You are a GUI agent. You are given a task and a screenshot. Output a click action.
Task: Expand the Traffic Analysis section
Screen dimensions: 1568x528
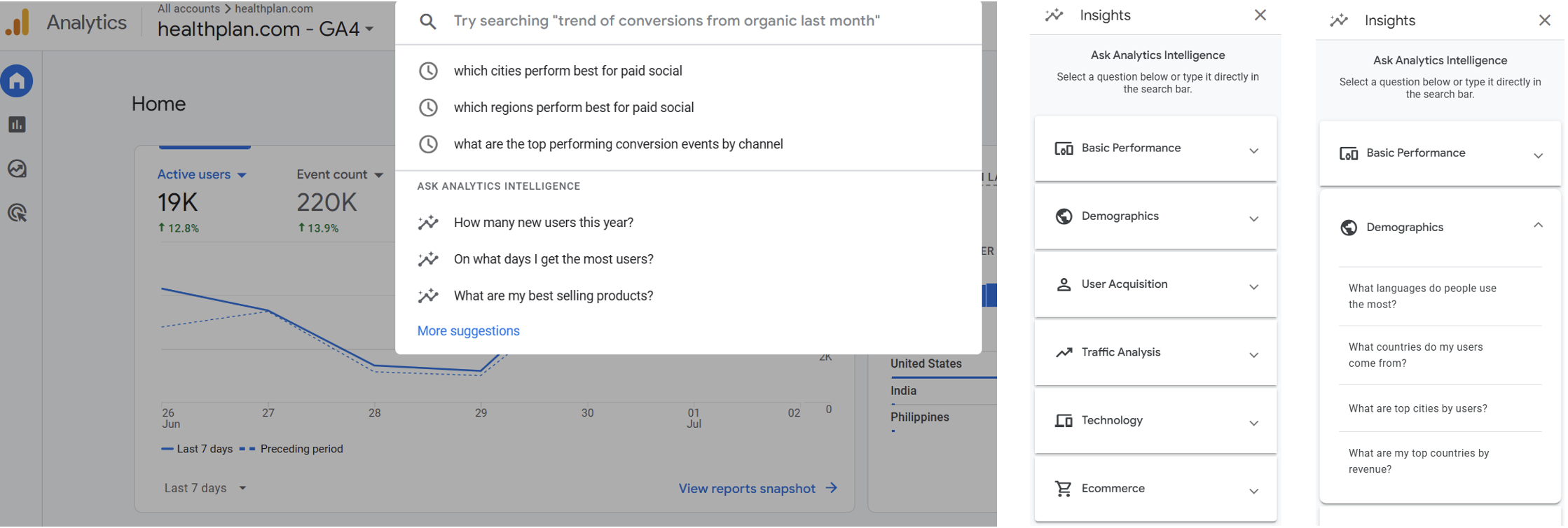tap(1155, 353)
